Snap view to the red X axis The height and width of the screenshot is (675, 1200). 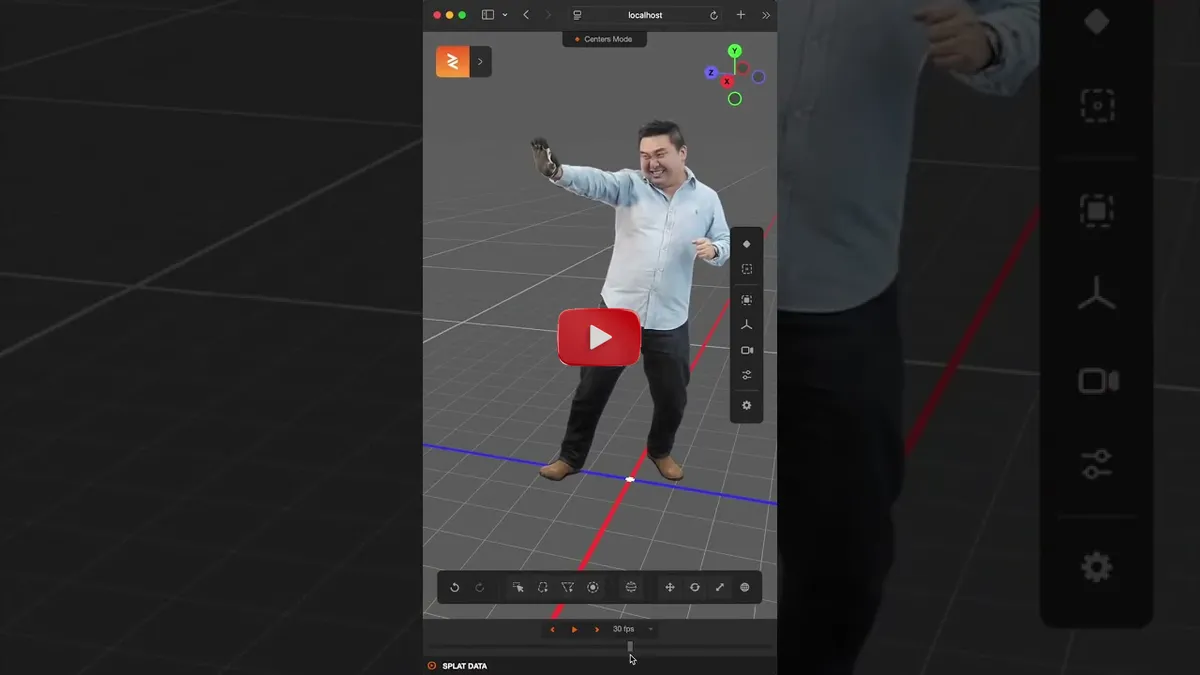(x=727, y=82)
